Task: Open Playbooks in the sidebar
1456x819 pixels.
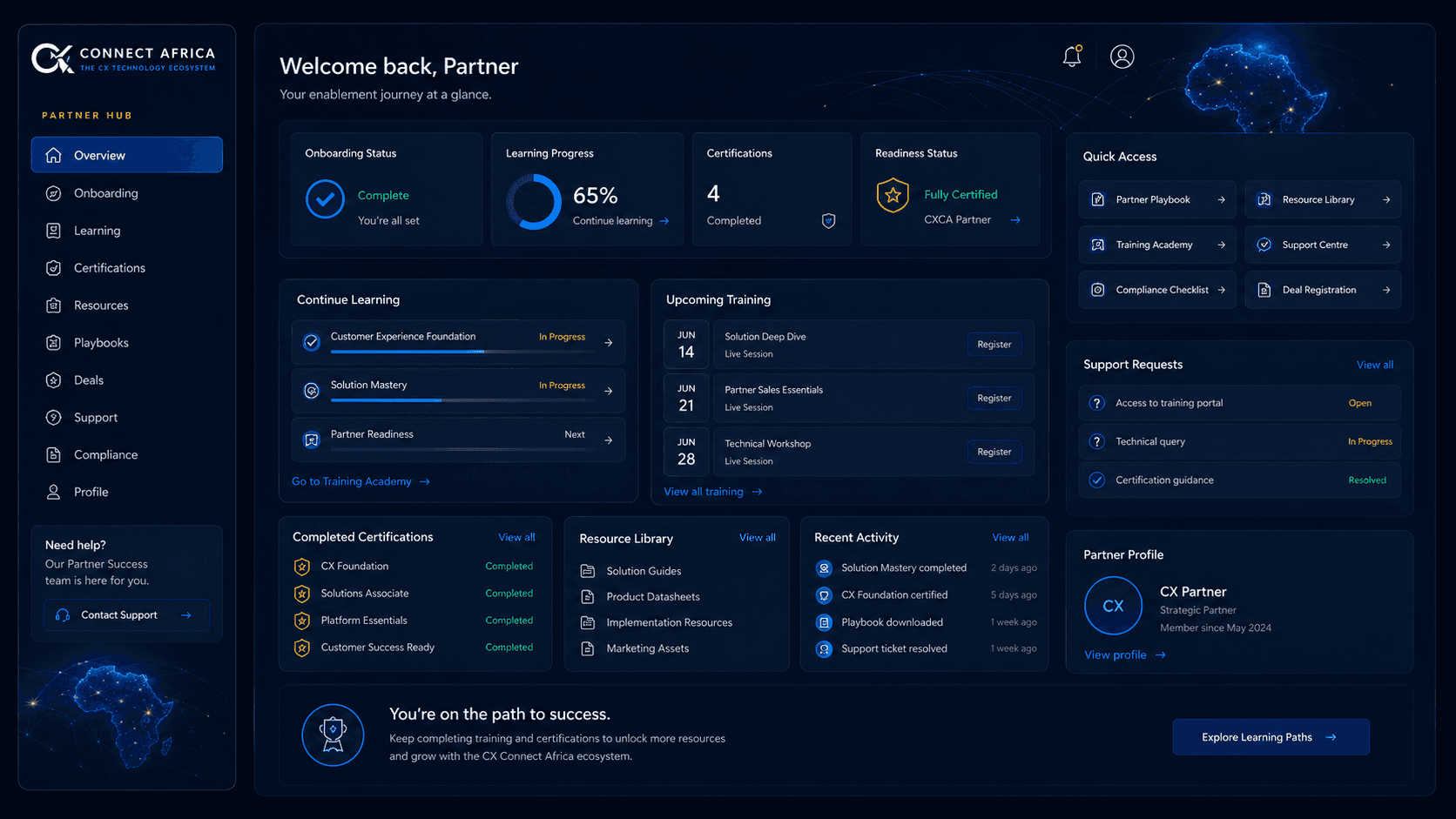Action: 127,343
